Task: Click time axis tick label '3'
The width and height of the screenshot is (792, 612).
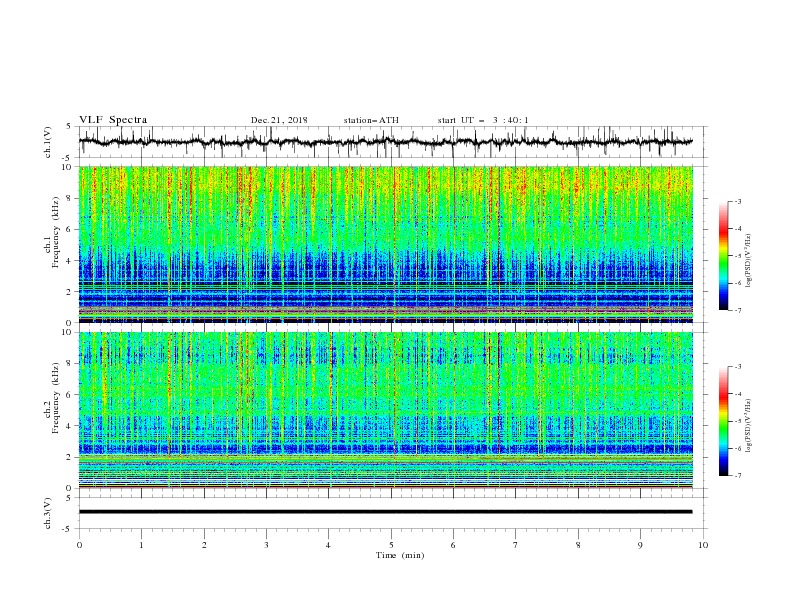Action: [x=266, y=545]
